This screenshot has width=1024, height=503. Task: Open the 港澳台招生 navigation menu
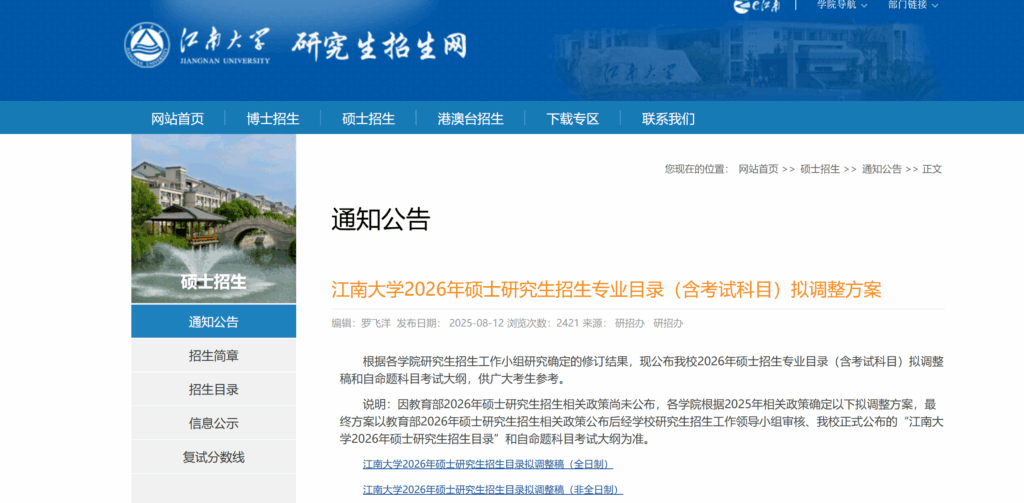(x=470, y=119)
